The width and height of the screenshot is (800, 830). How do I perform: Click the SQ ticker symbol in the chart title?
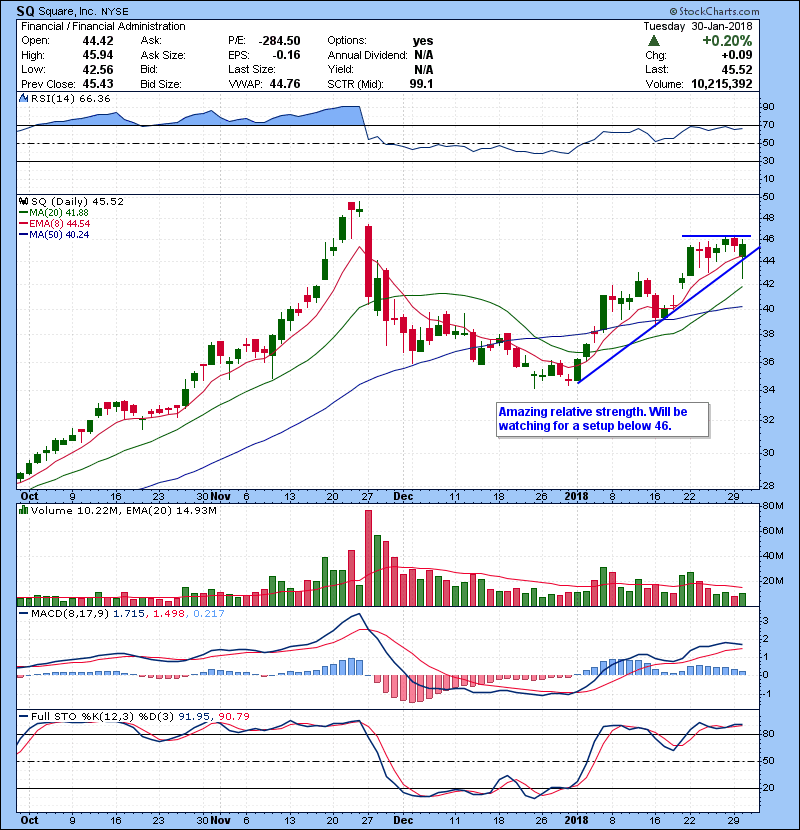tap(25, 11)
